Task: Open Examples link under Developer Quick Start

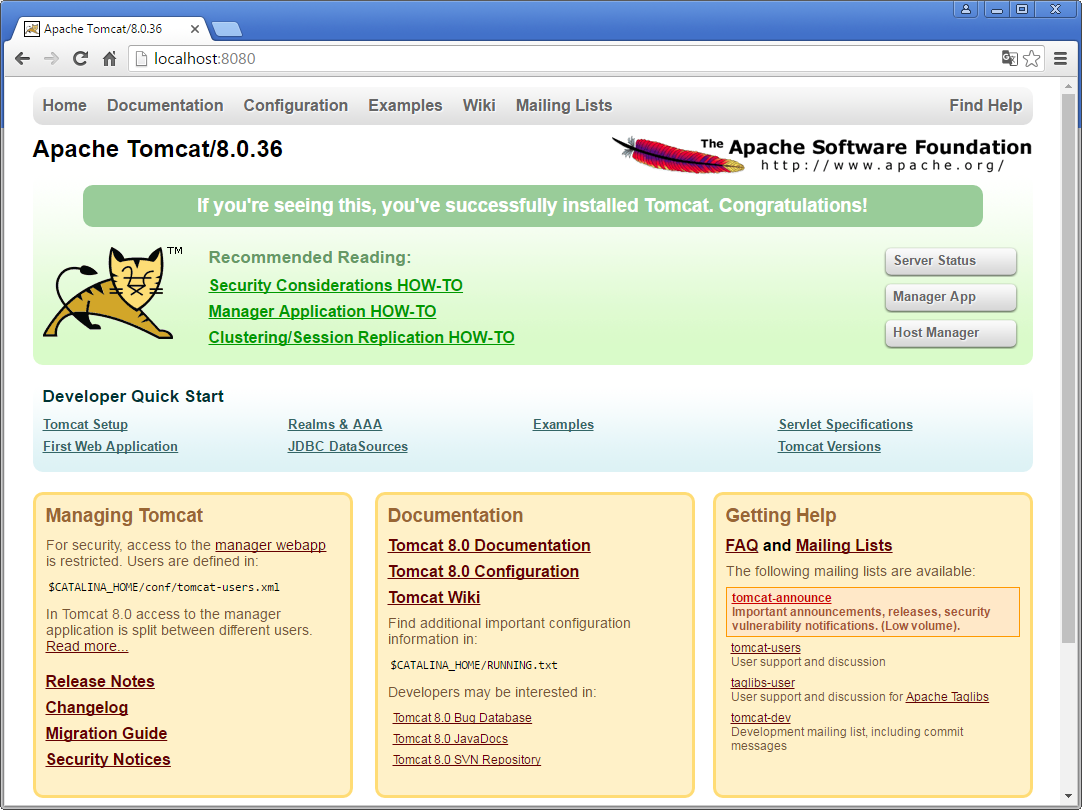Action: (563, 424)
